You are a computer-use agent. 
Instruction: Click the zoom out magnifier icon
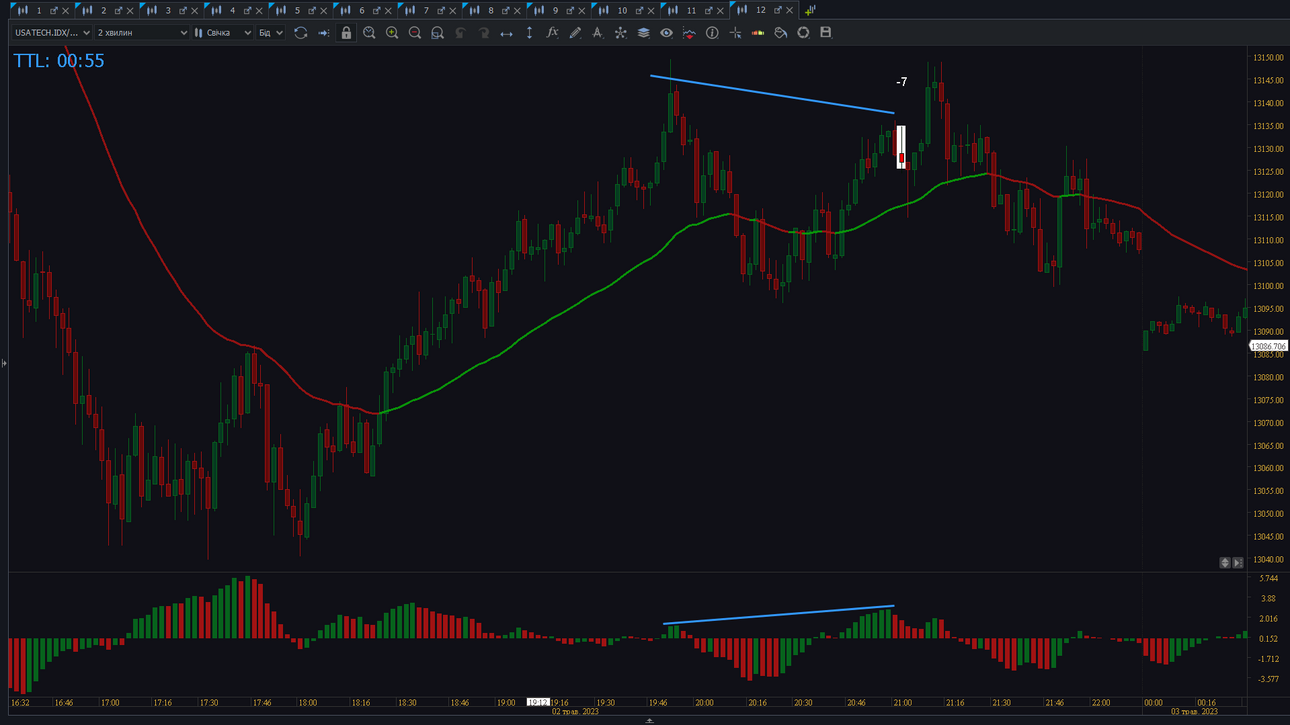point(415,33)
